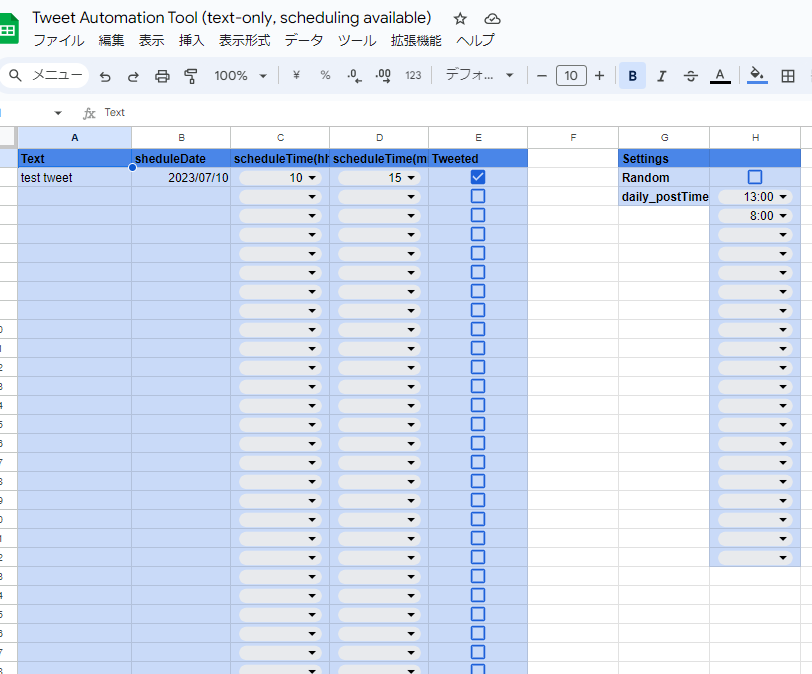Open the ヘルプ menu

coord(475,40)
